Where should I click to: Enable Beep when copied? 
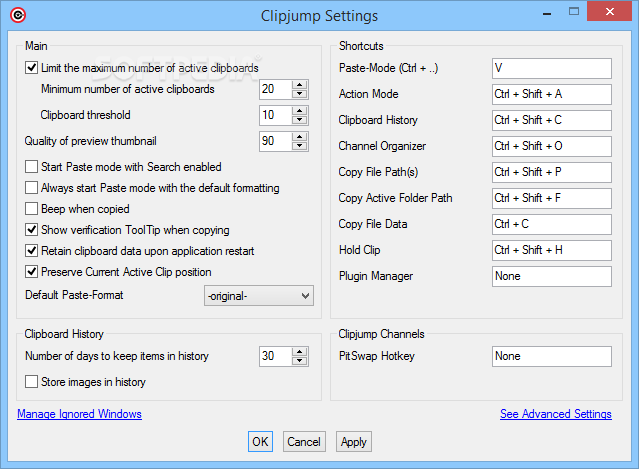coord(32,209)
